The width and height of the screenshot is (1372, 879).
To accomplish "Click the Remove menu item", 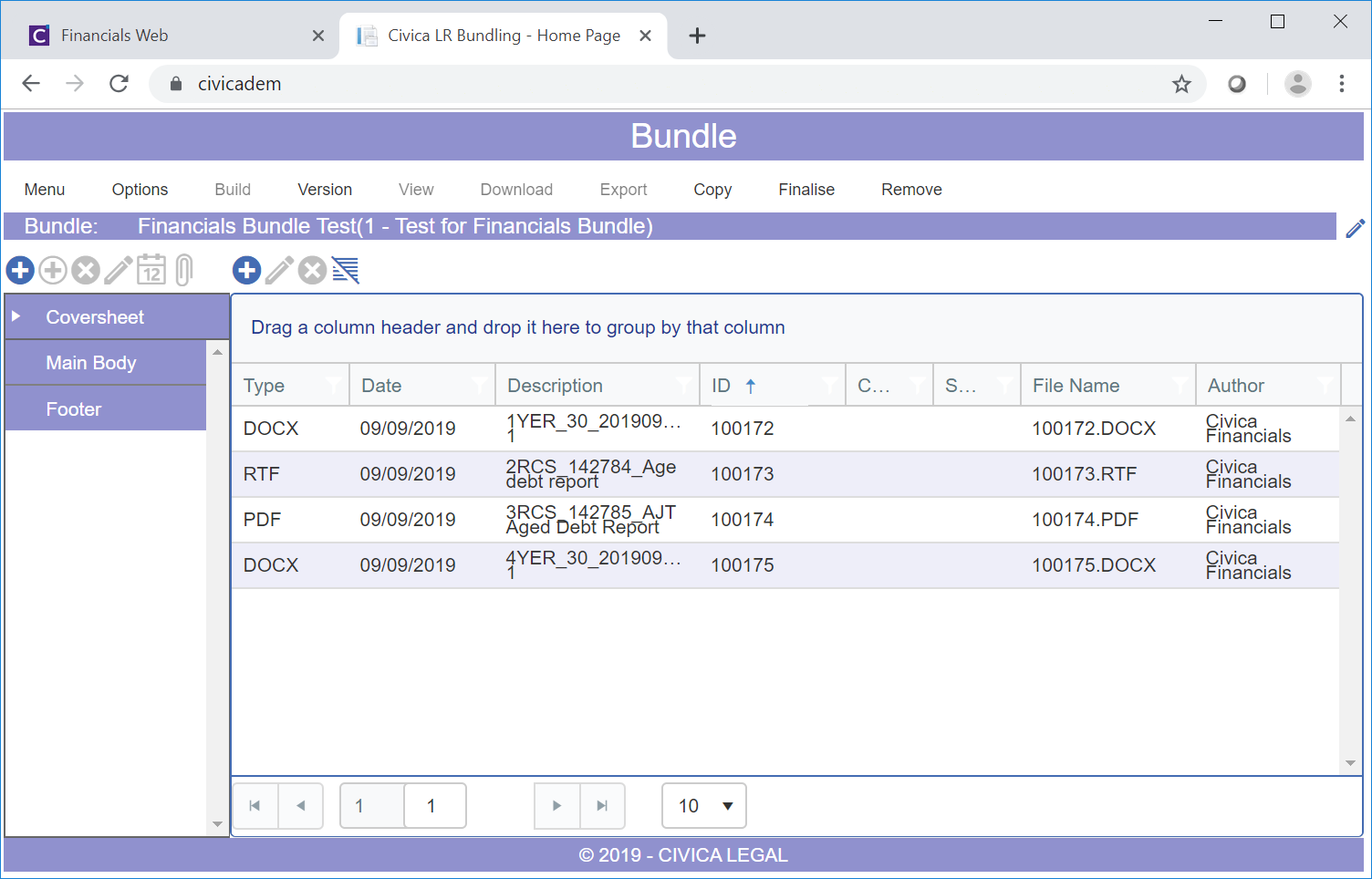I will click(x=911, y=190).
